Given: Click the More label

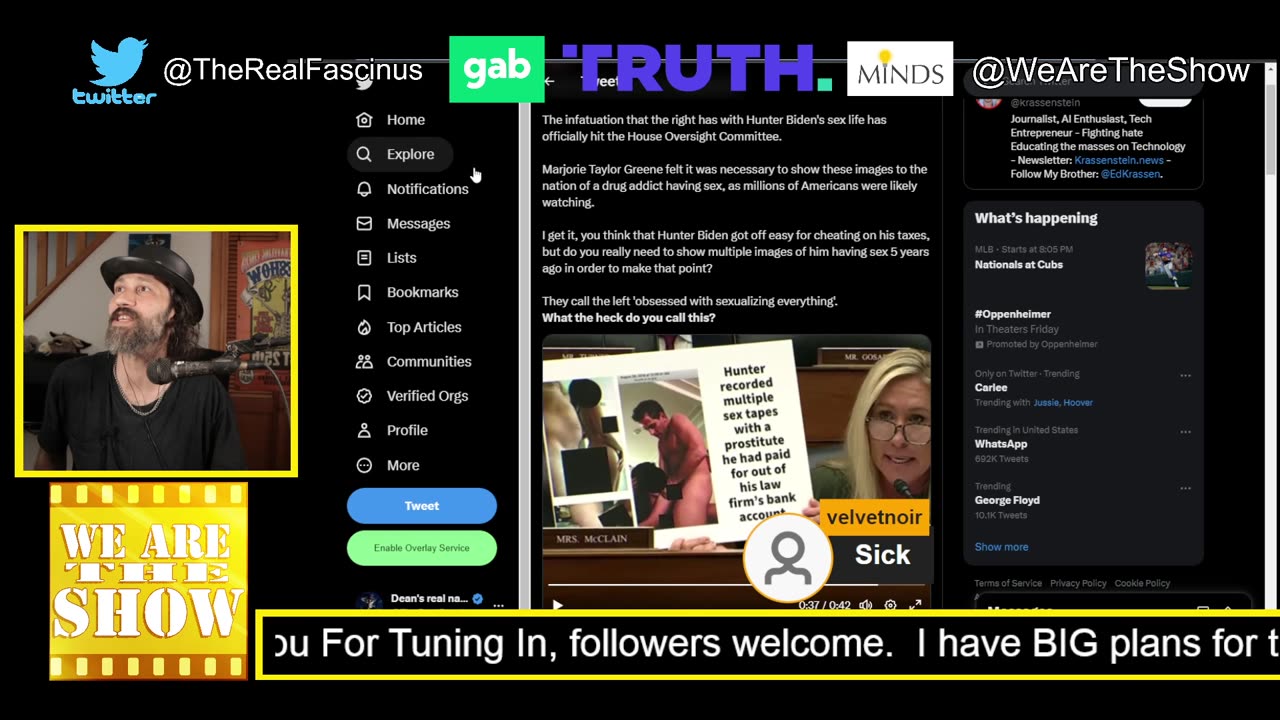Looking at the screenshot, I should 403,465.
